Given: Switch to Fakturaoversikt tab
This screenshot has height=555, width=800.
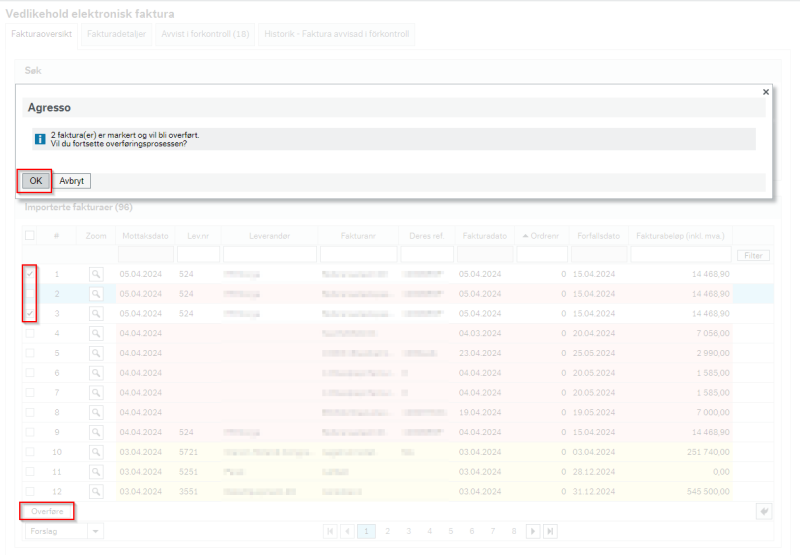Looking at the screenshot, I should pos(41,34).
